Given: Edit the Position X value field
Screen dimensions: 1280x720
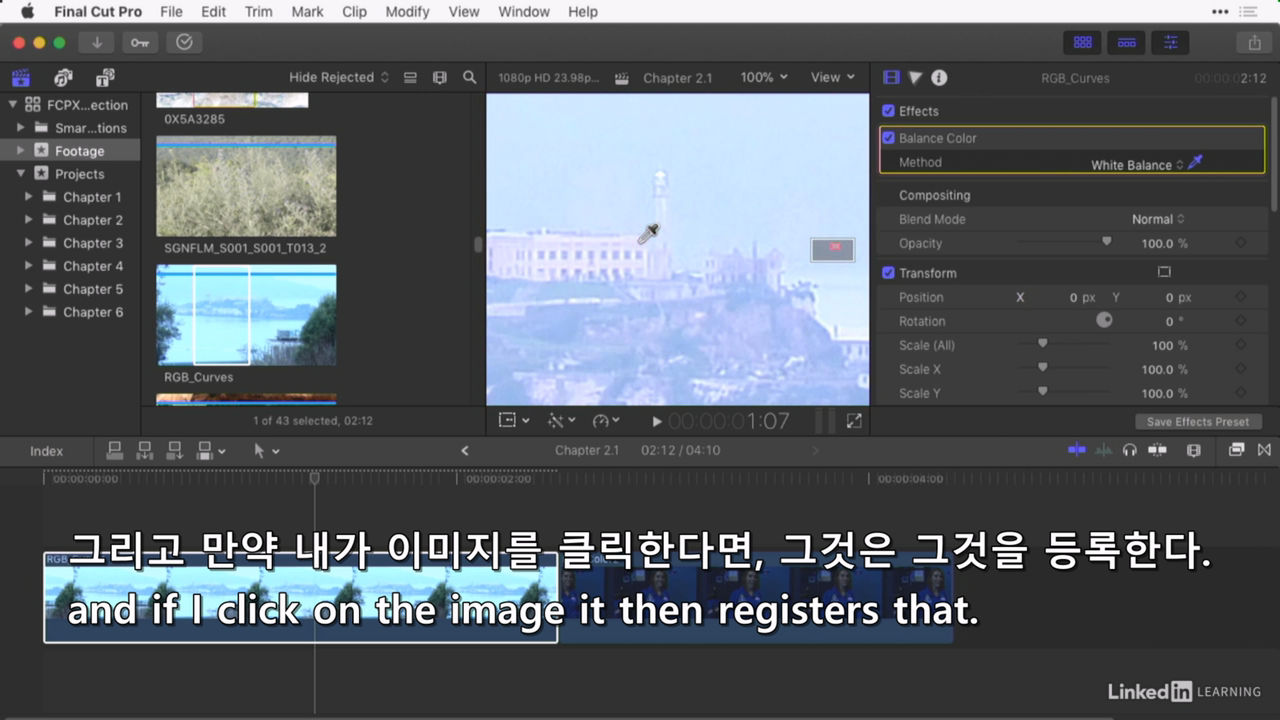Looking at the screenshot, I should 1073,297.
